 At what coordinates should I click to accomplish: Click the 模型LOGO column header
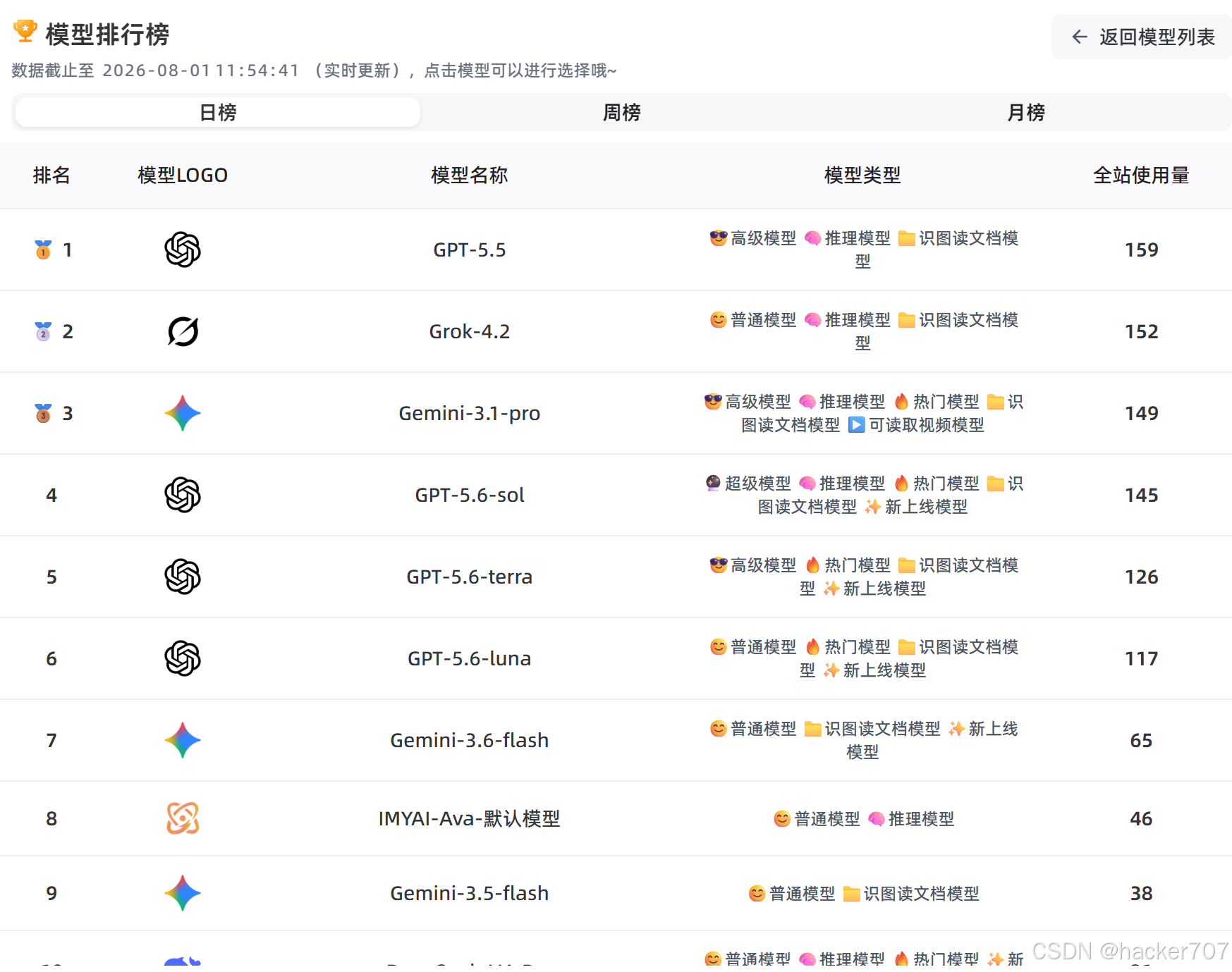coord(183,175)
